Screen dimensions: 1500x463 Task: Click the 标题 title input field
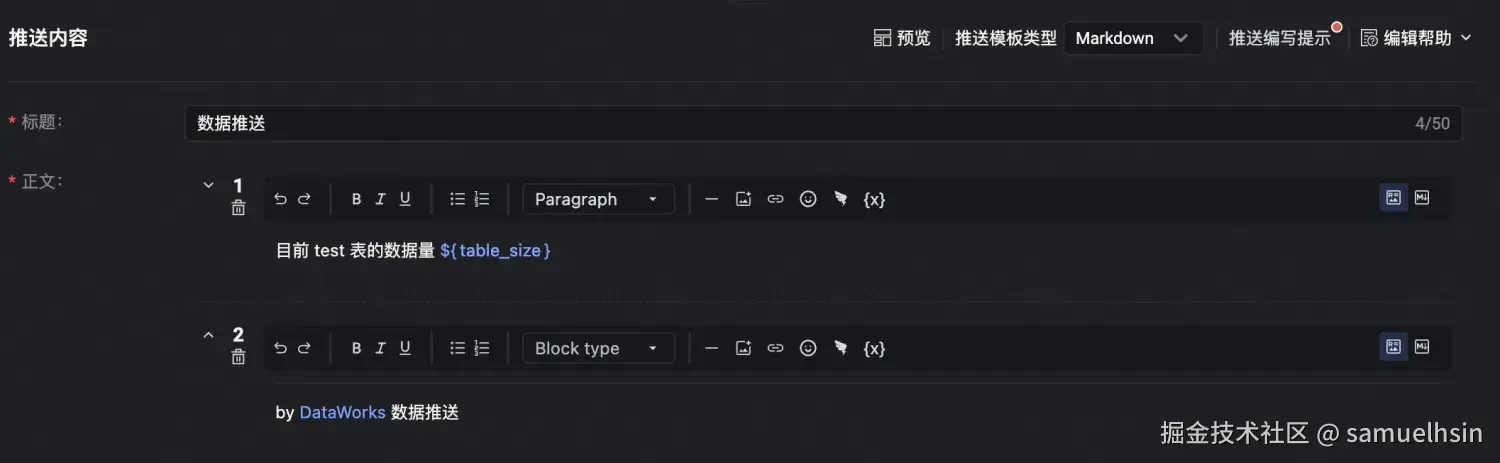(x=800, y=124)
